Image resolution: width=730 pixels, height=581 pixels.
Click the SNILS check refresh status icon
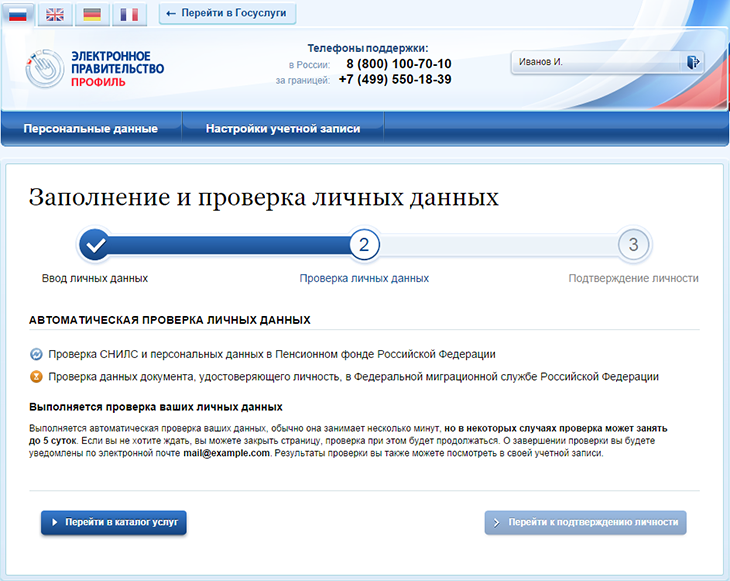pyautogui.click(x=36, y=354)
